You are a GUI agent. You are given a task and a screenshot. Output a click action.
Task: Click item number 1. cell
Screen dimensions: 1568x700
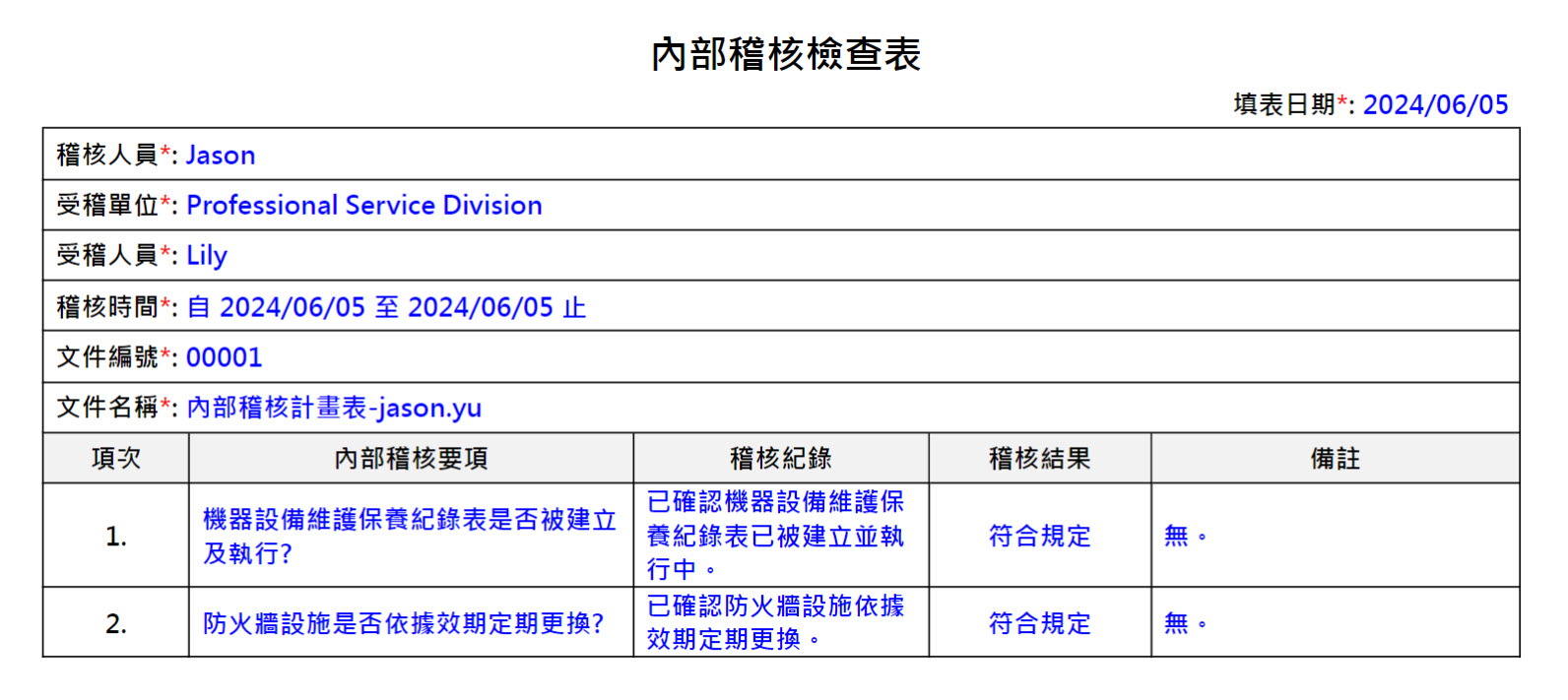[116, 537]
